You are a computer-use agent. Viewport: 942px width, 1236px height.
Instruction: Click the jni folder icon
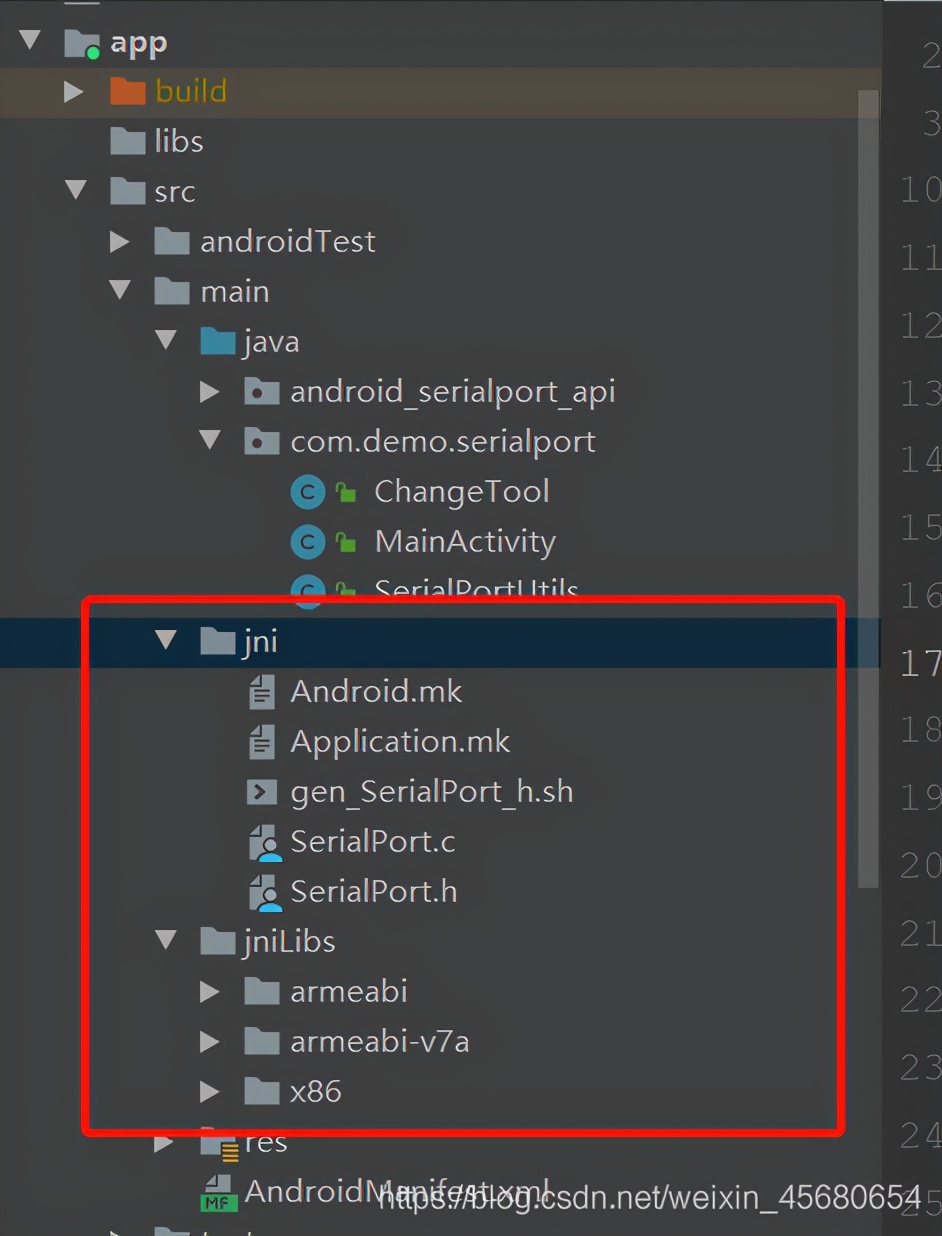(x=217, y=641)
